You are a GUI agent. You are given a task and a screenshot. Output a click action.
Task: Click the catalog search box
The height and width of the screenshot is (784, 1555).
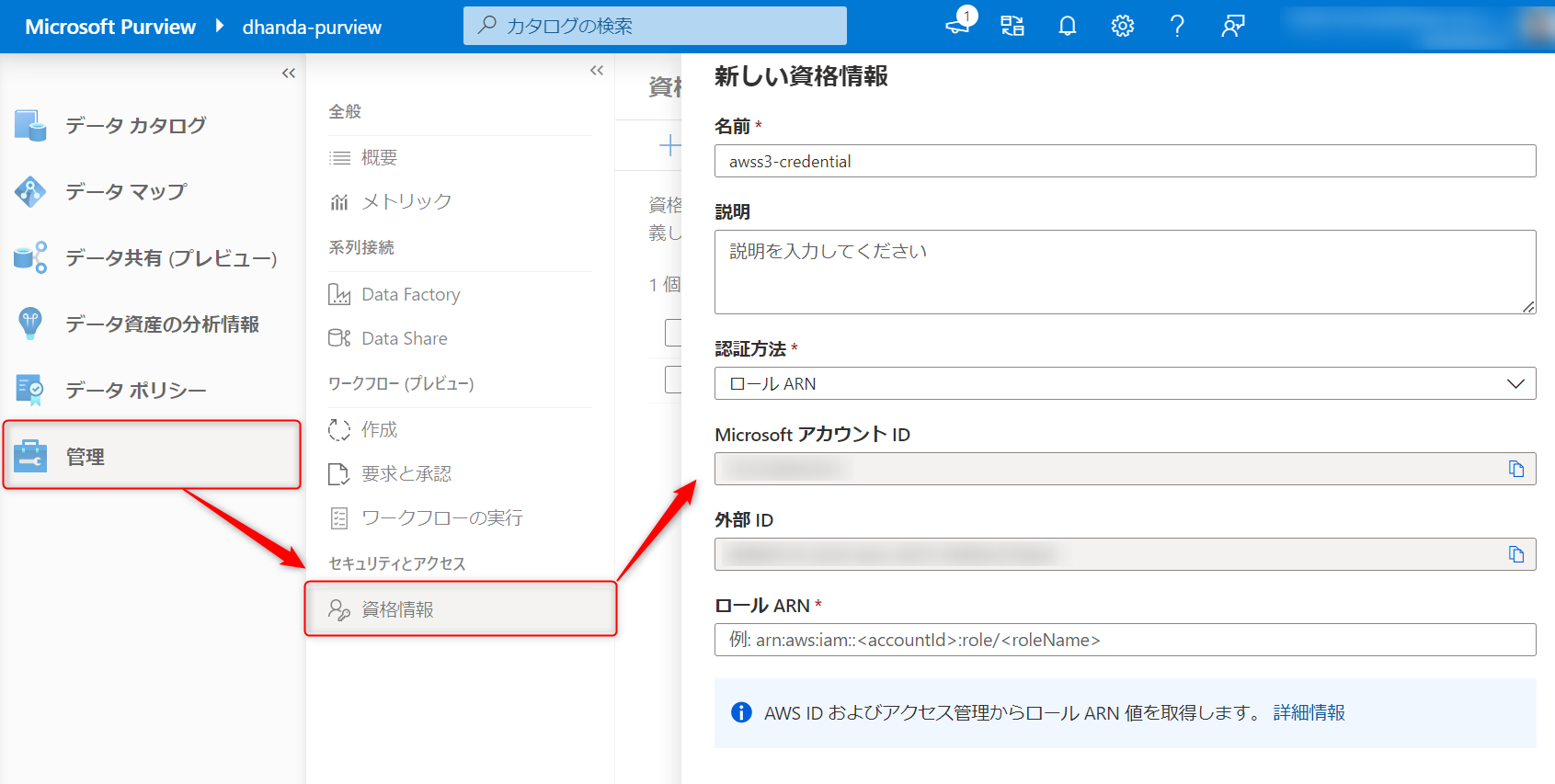tap(655, 26)
